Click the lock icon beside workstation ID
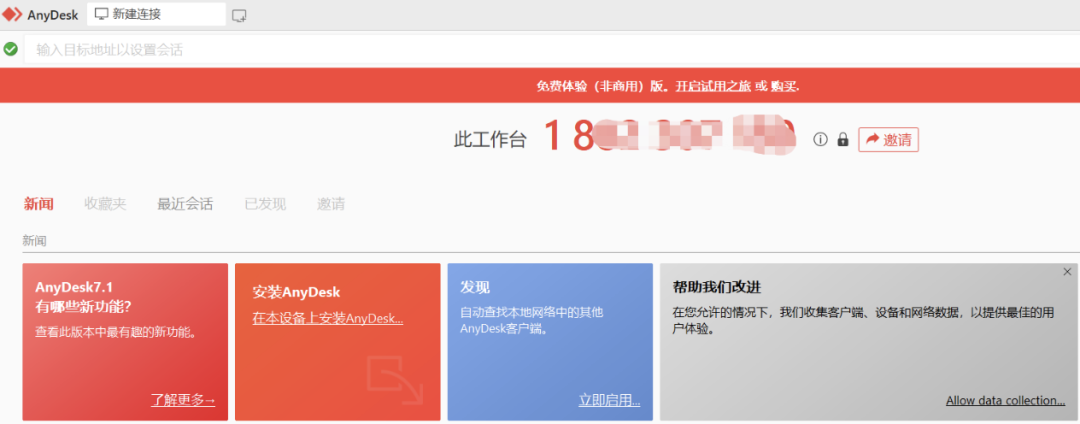1080x424 pixels. pos(842,140)
